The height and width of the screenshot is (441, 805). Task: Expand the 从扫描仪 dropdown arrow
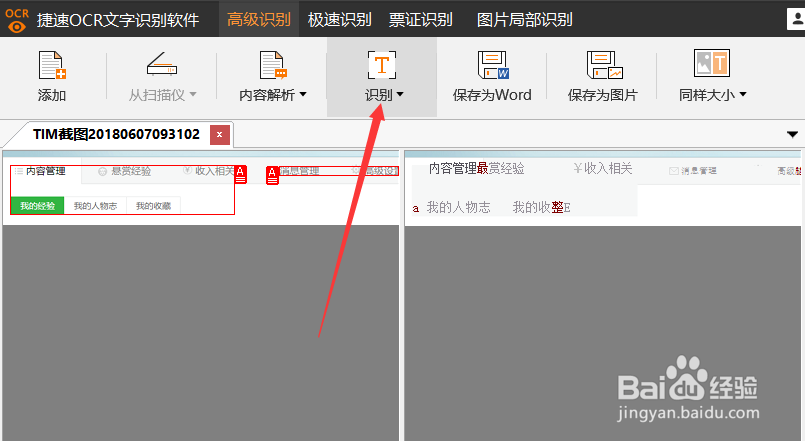(x=193, y=94)
